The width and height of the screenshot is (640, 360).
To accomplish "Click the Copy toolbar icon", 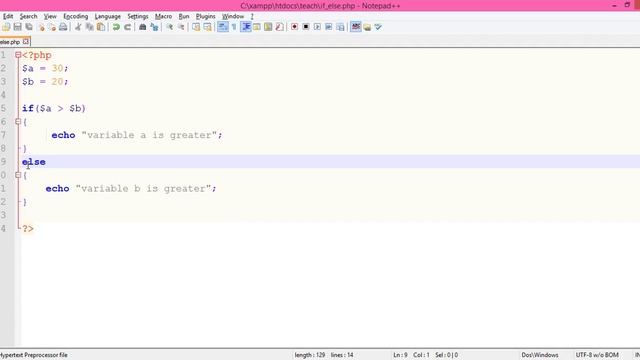I will point(89,27).
